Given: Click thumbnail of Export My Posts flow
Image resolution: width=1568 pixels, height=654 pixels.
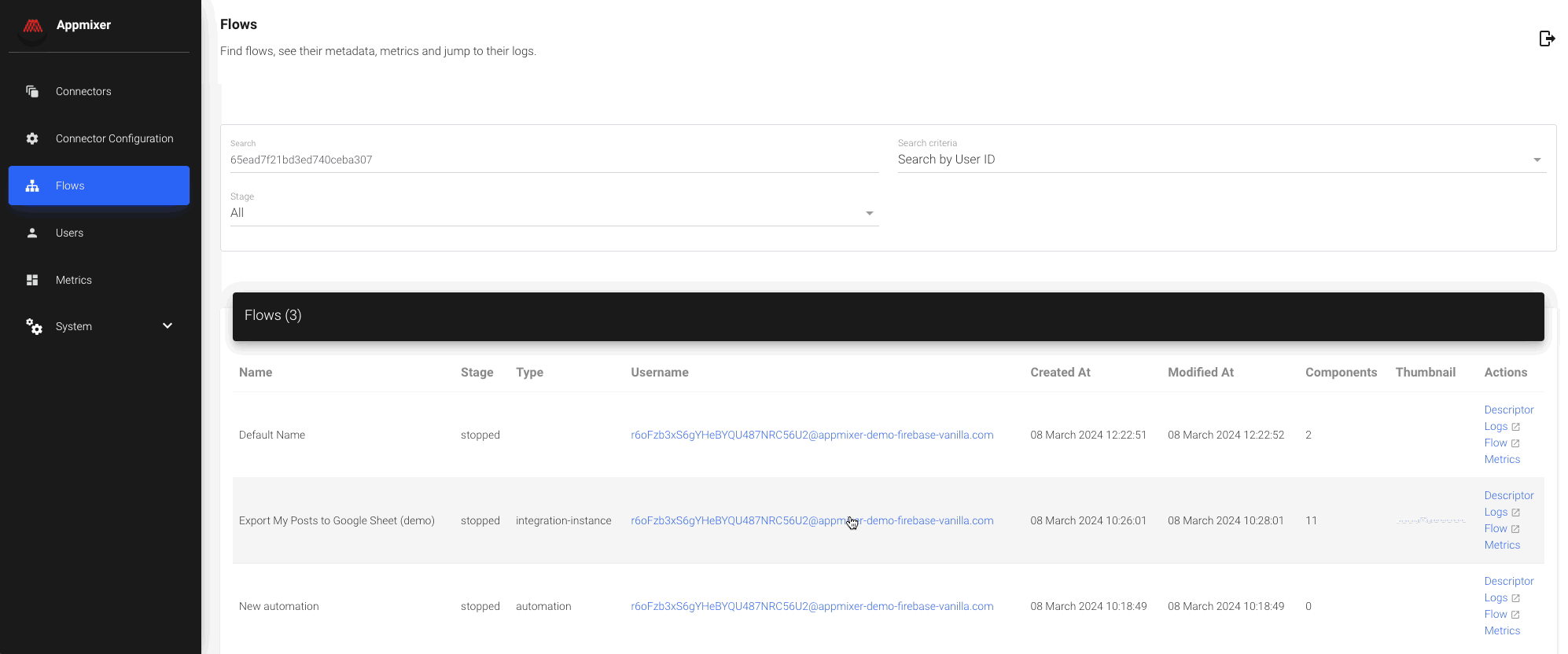Looking at the screenshot, I should (1430, 520).
